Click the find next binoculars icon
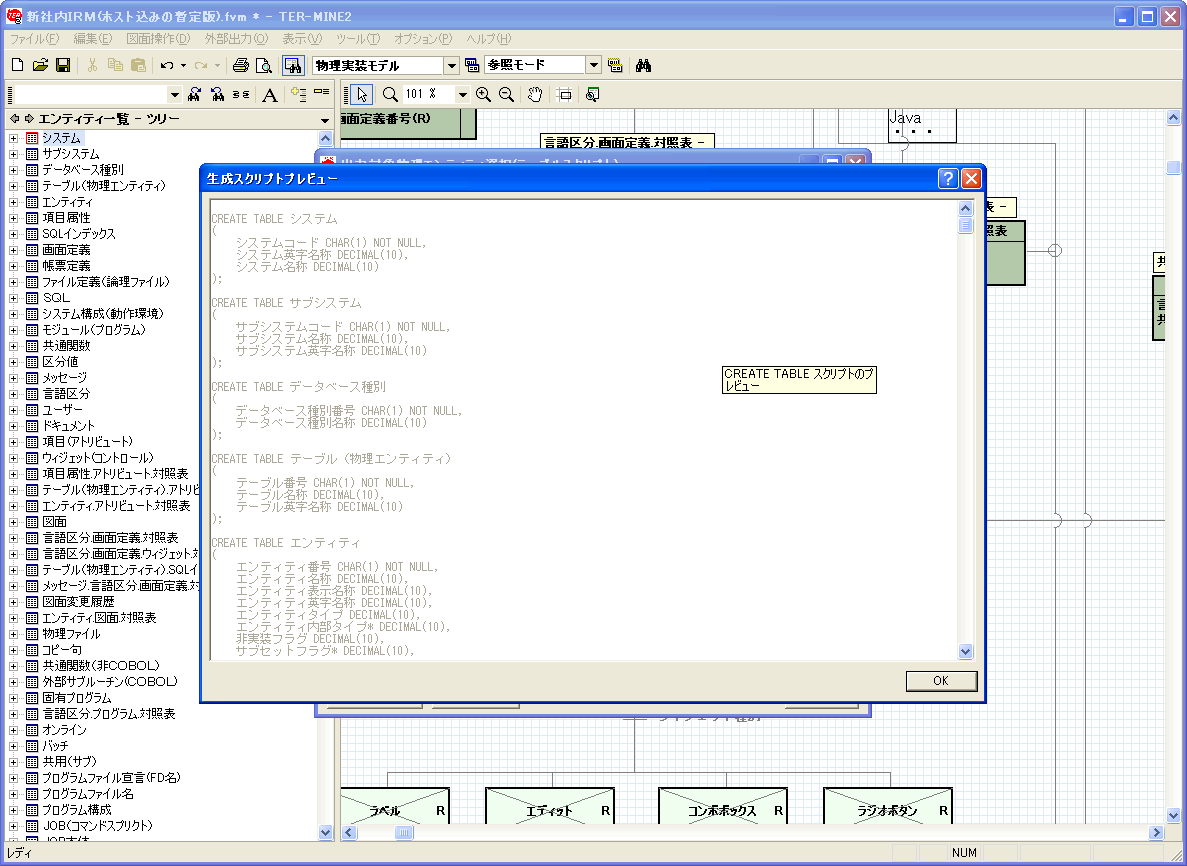The width and height of the screenshot is (1187, 866). 195,95
